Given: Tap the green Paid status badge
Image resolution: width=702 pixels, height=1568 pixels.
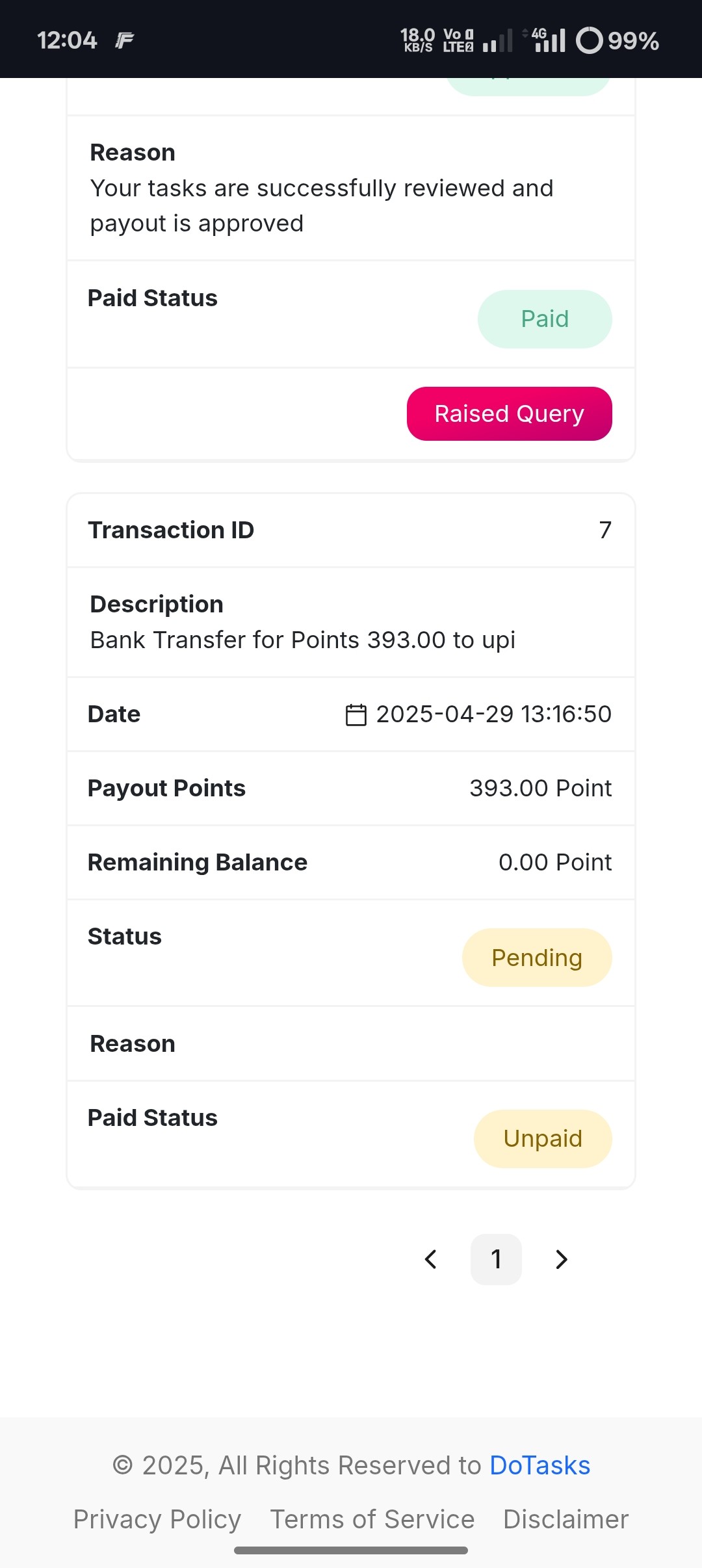Looking at the screenshot, I should 545,319.
